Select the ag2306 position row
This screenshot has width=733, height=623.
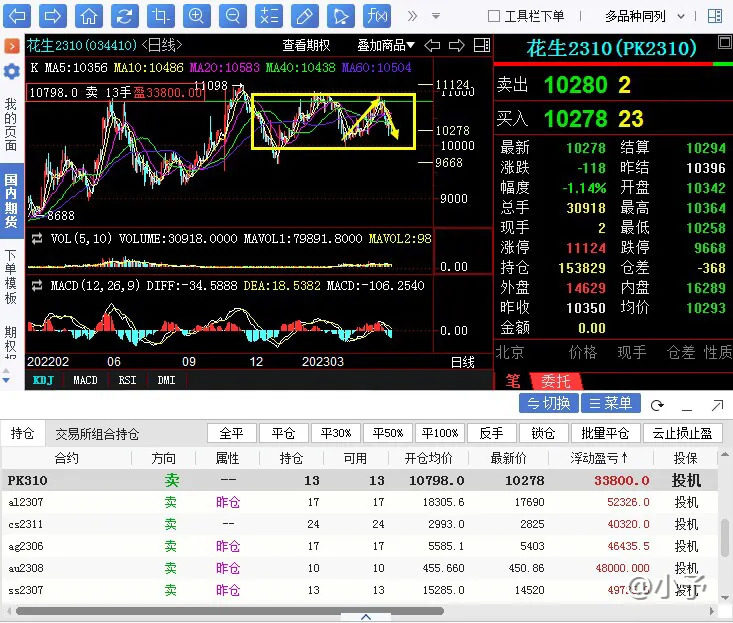[359, 546]
